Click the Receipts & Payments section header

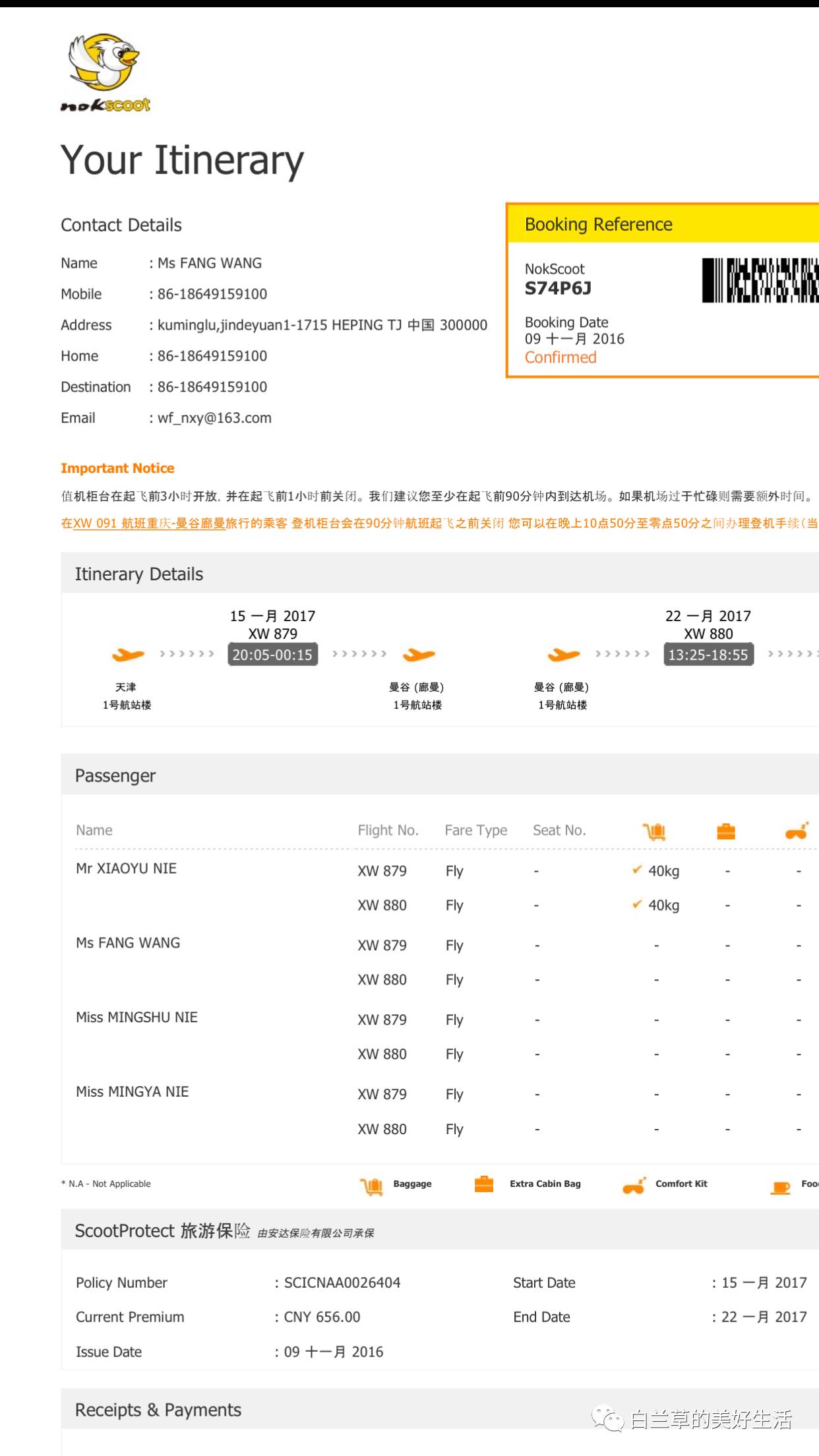[x=440, y=1409]
